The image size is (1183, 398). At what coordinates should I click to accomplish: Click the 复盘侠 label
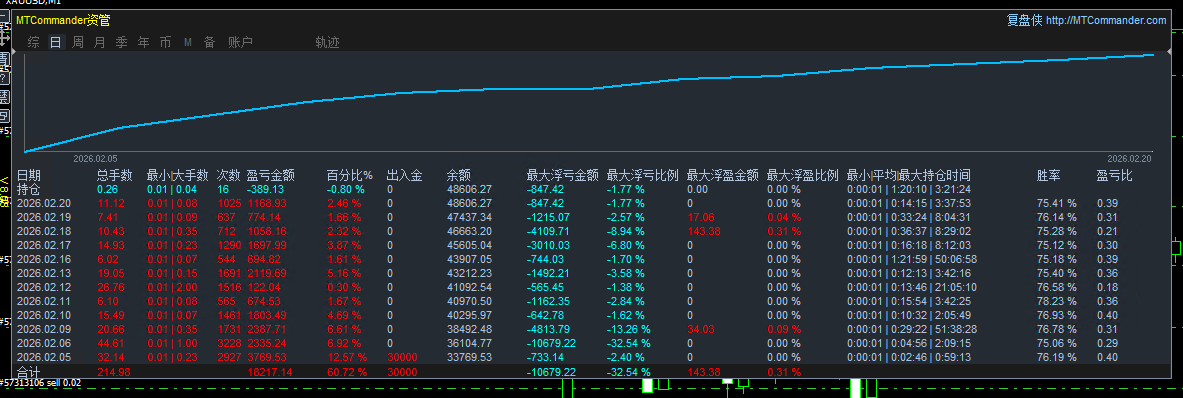1025,21
